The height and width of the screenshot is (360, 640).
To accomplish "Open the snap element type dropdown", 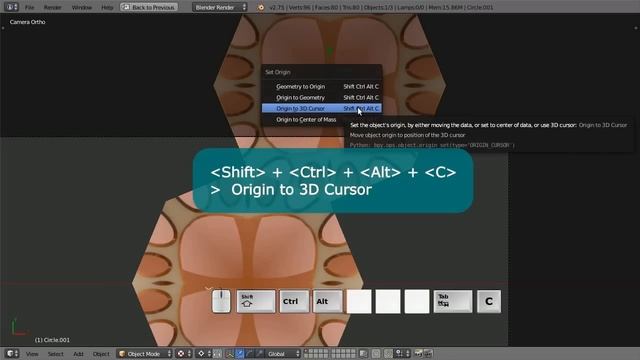I will pos(402,354).
